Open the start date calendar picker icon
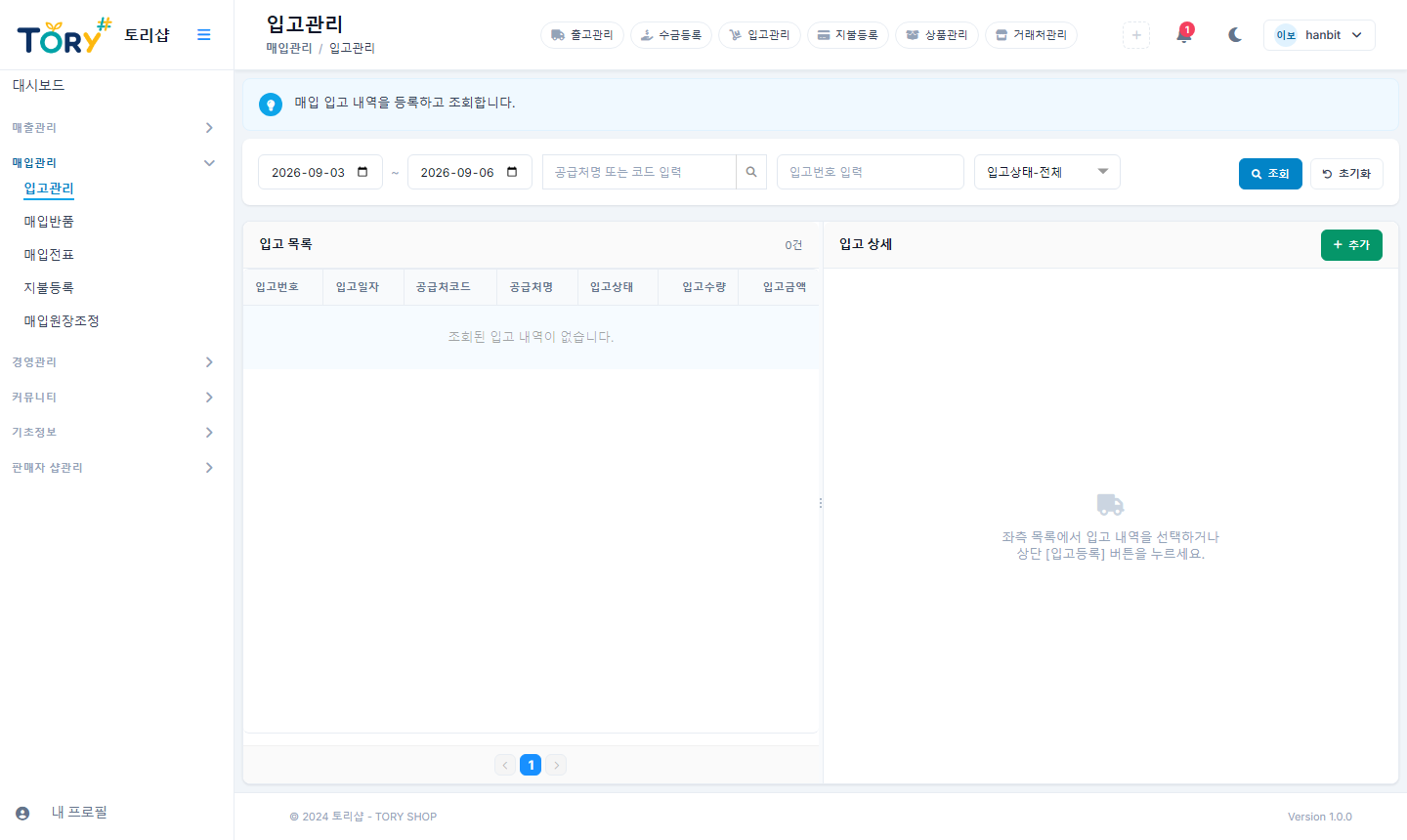 click(x=362, y=172)
